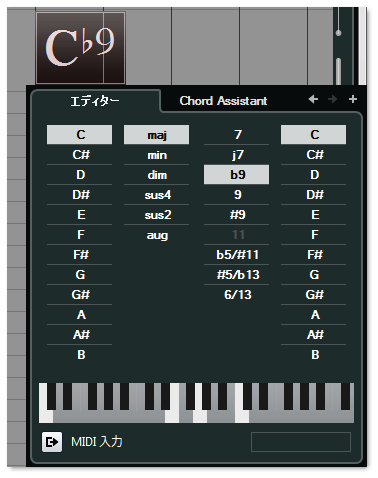Screen dimensions: 378x478
Task: Click the back arrow in the editor header
Action: pyautogui.click(x=313, y=99)
